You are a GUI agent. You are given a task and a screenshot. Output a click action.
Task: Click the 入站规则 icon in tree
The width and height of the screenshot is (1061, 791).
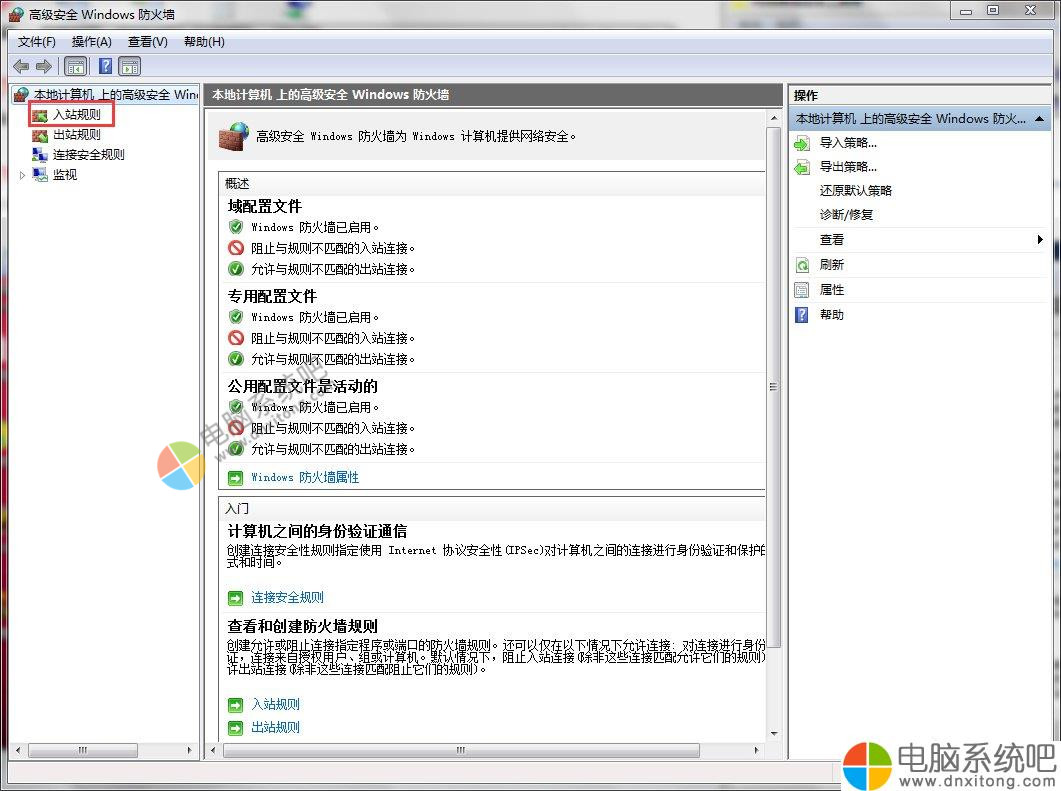pyautogui.click(x=40, y=115)
